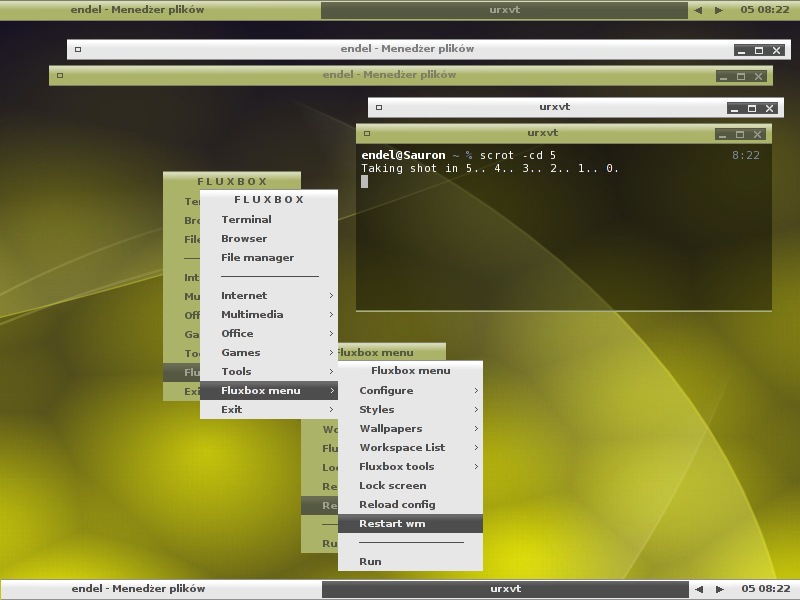Click the terminal cursor block
The image size is (800, 600).
364,182
